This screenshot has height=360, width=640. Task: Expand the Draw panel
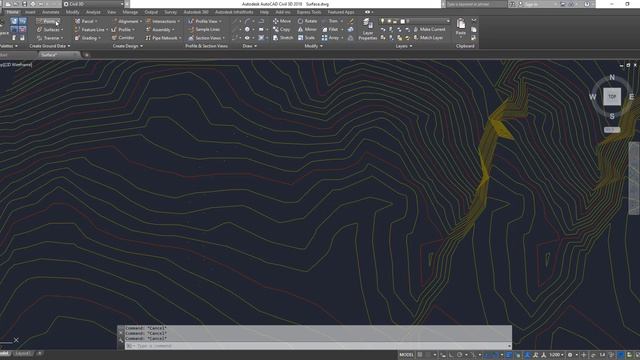[249, 46]
